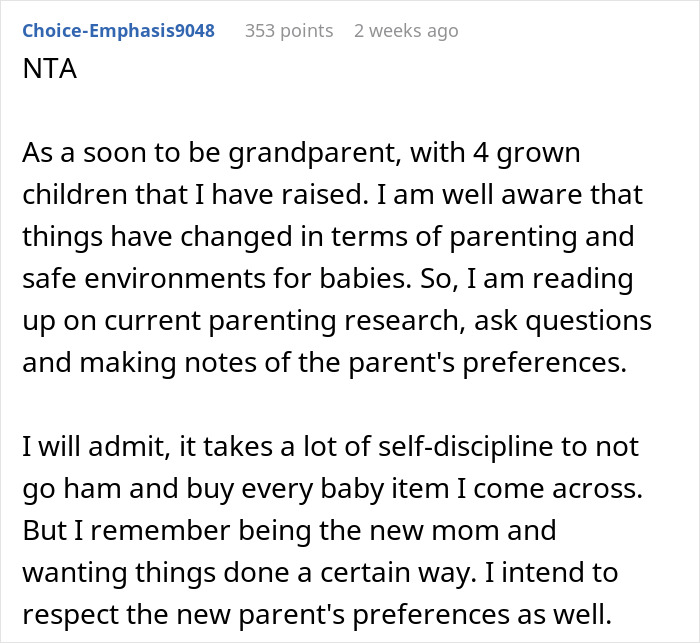Click the 353 points score
Viewport: 700px width, 643px height.
tap(289, 30)
